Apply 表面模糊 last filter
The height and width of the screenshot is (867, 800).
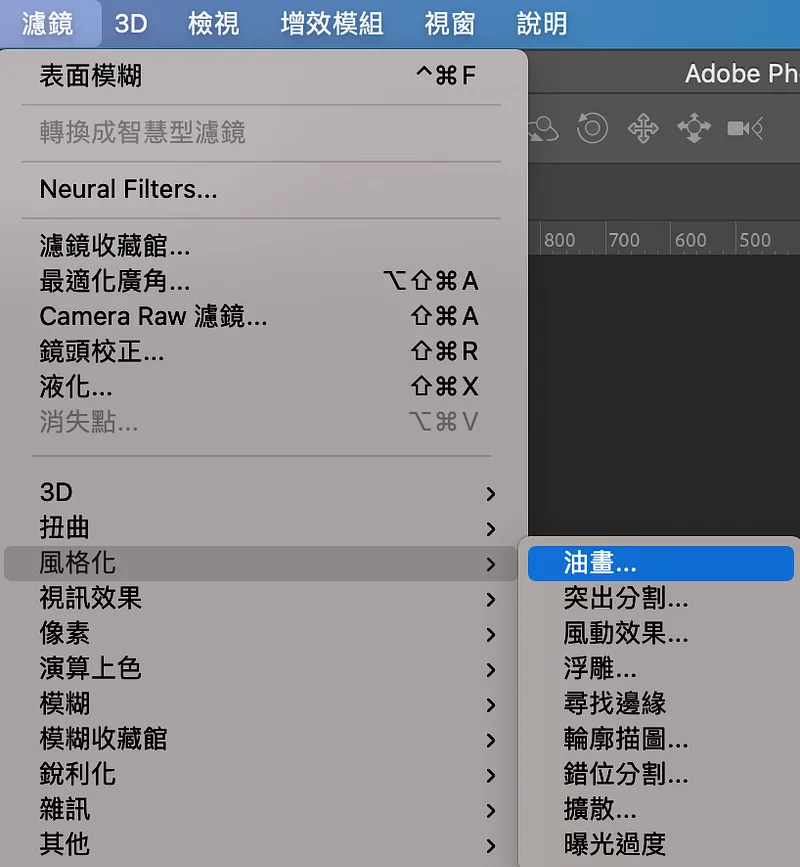[261, 76]
